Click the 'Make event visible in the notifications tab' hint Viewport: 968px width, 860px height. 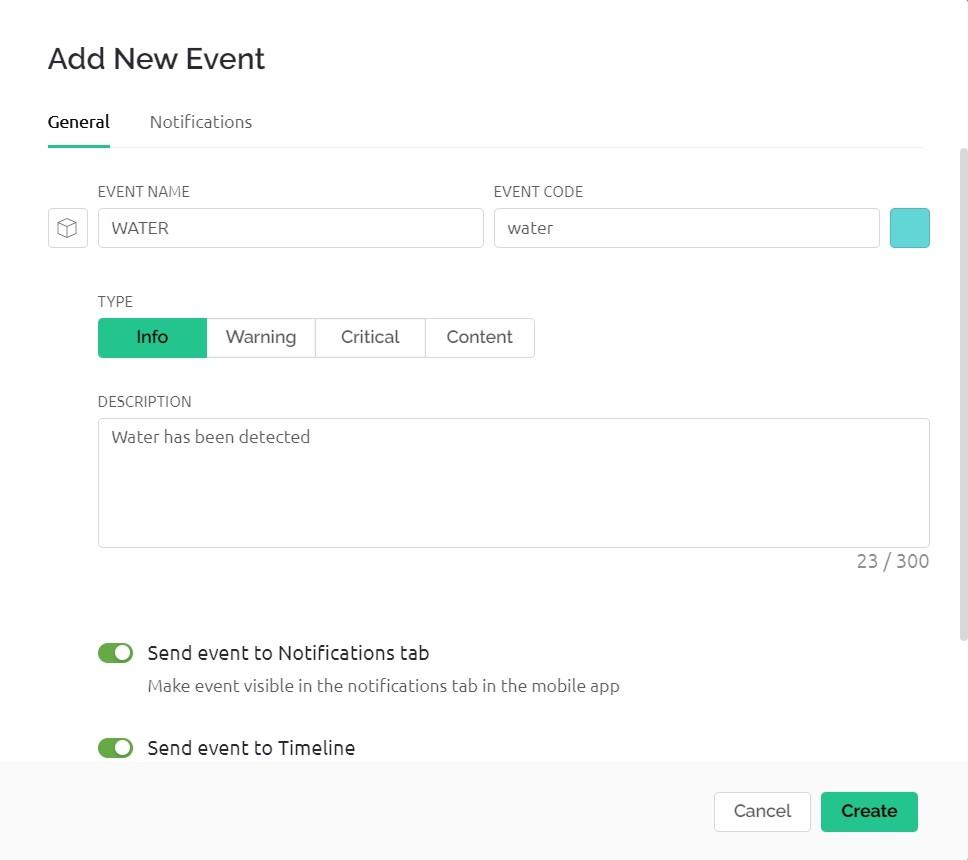(x=383, y=686)
